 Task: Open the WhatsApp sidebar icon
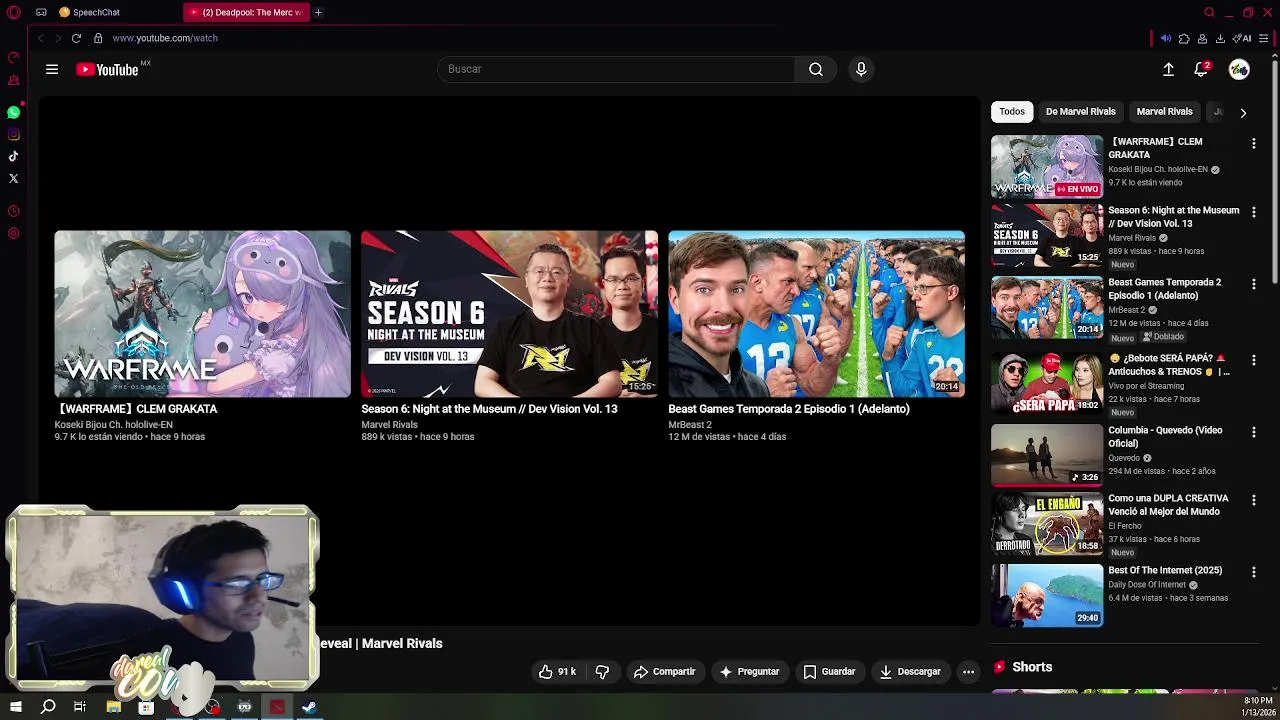(x=13, y=112)
